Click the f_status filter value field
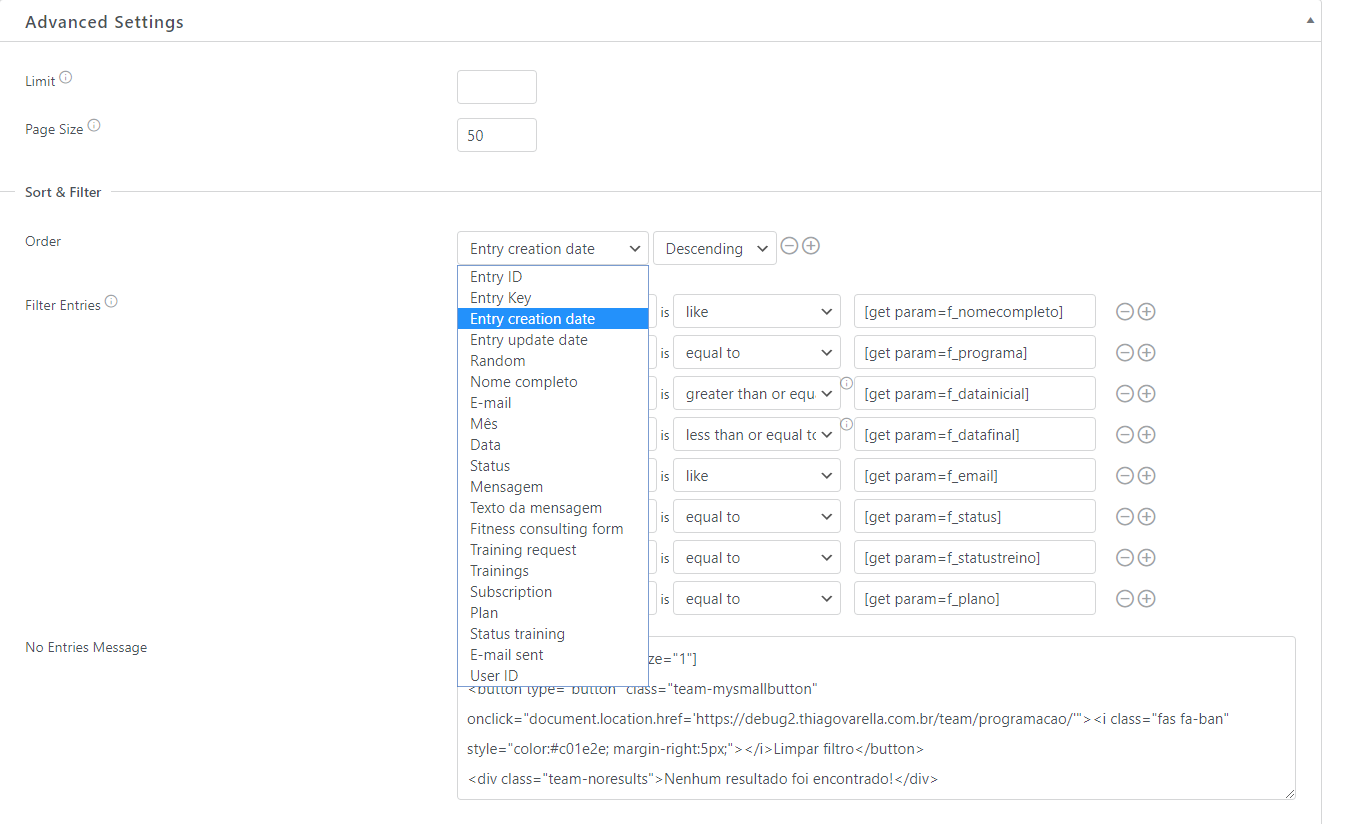This screenshot has height=824, width=1362. pyautogui.click(x=974, y=517)
